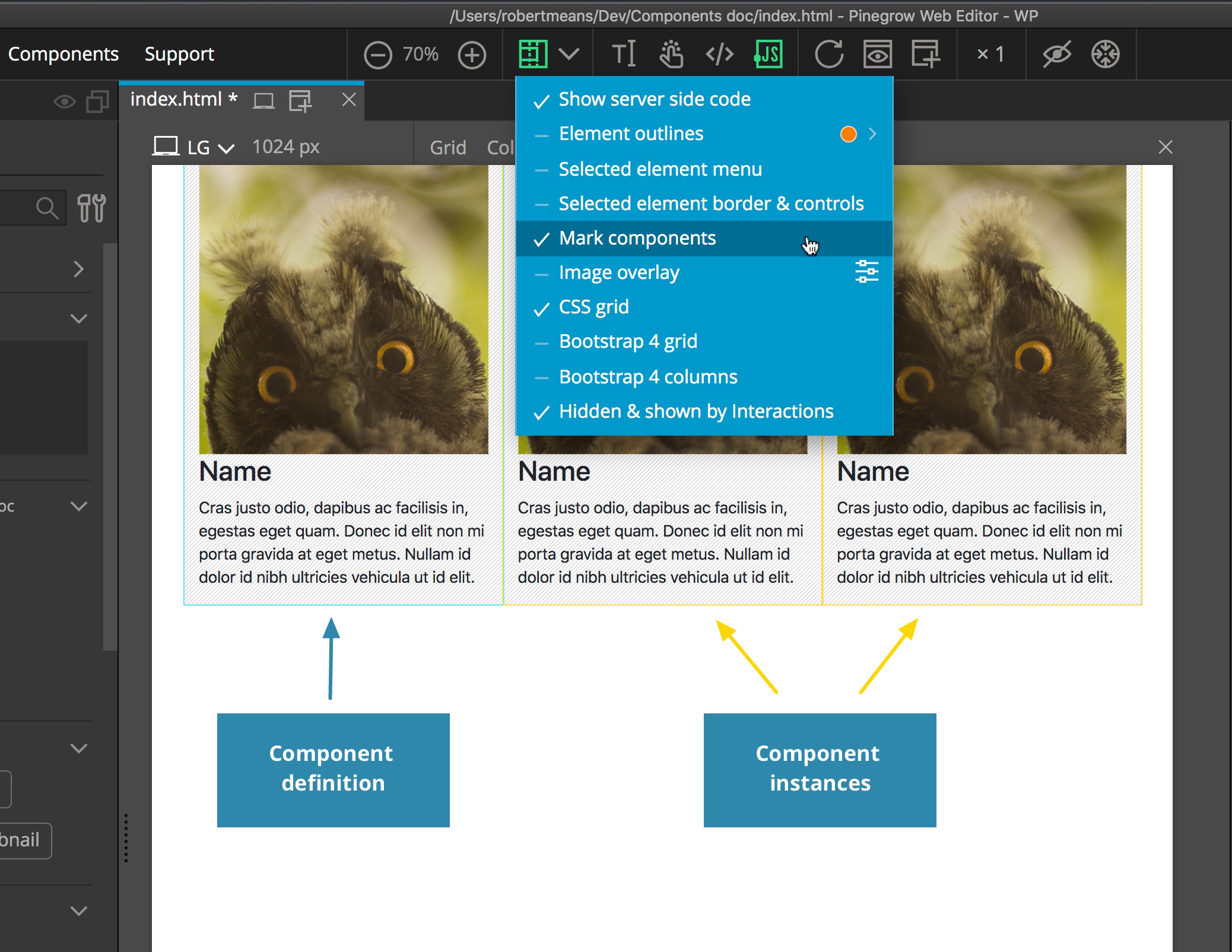Expand the right-pointing chevron in left panel
This screenshot has height=952, width=1232.
(79, 269)
